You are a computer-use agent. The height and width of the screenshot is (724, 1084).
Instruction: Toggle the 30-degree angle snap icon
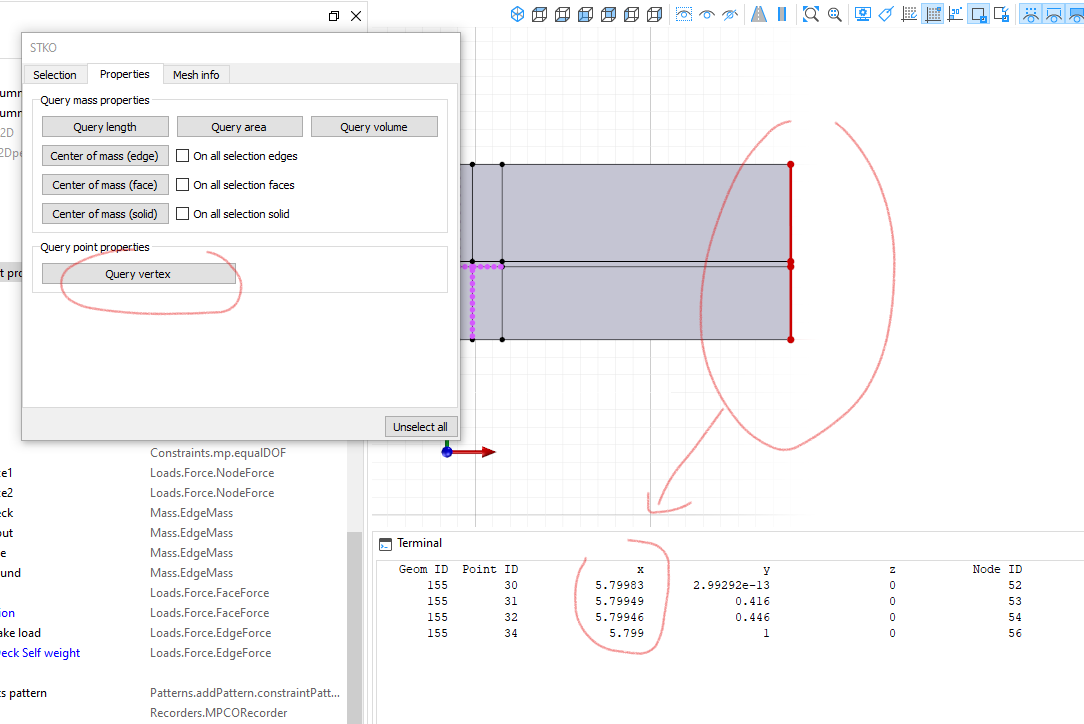[x=955, y=14]
